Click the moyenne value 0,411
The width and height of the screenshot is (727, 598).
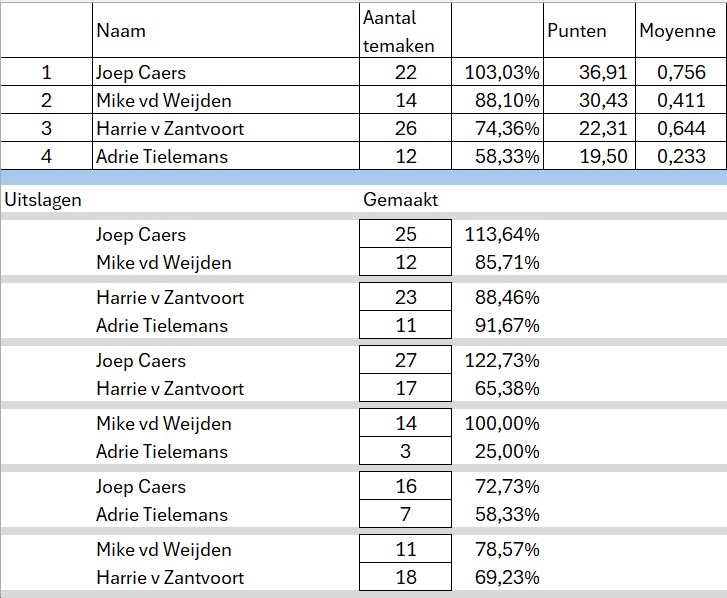pyautogui.click(x=681, y=100)
